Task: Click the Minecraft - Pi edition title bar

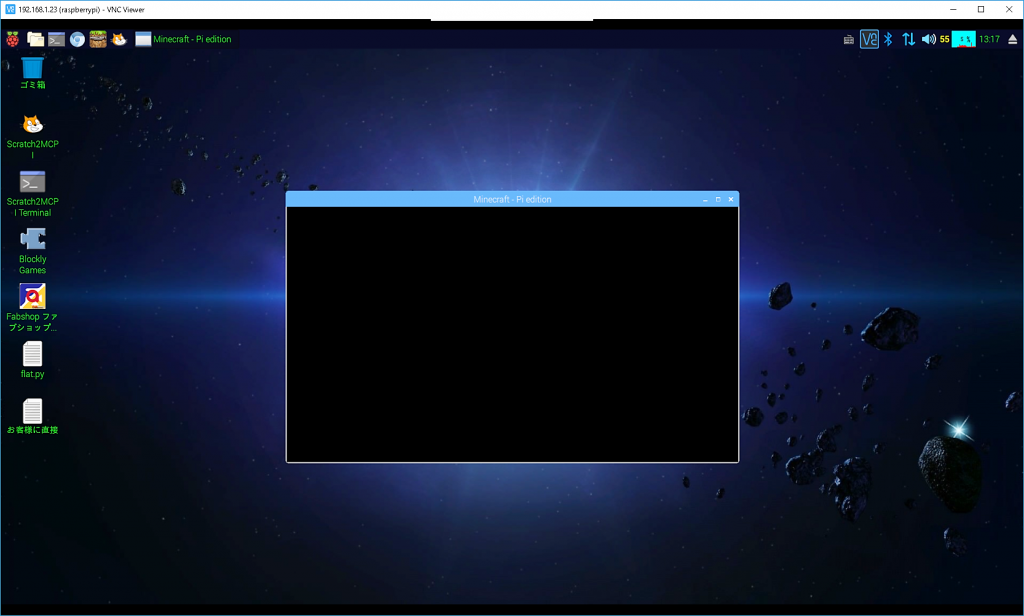Action: click(512, 199)
